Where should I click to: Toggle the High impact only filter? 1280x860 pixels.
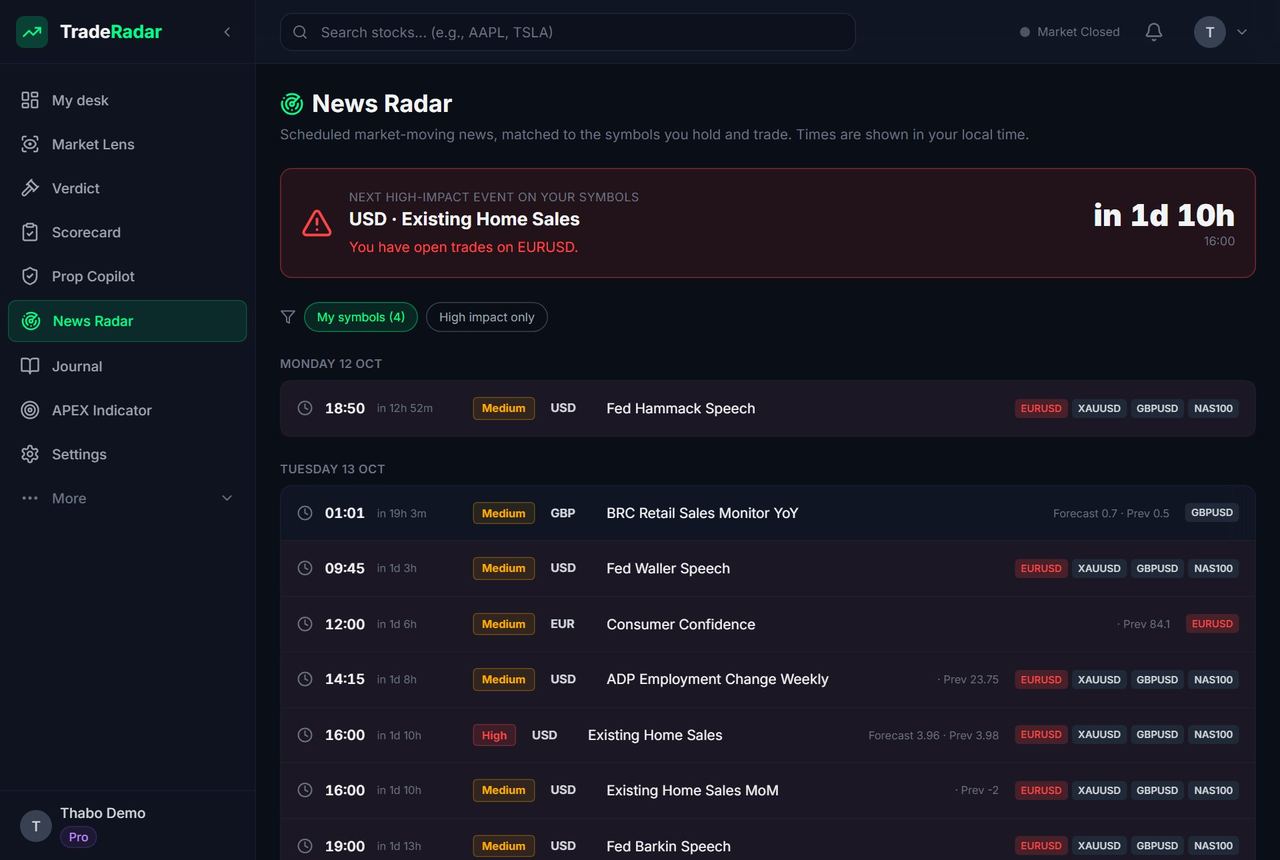pyautogui.click(x=487, y=317)
